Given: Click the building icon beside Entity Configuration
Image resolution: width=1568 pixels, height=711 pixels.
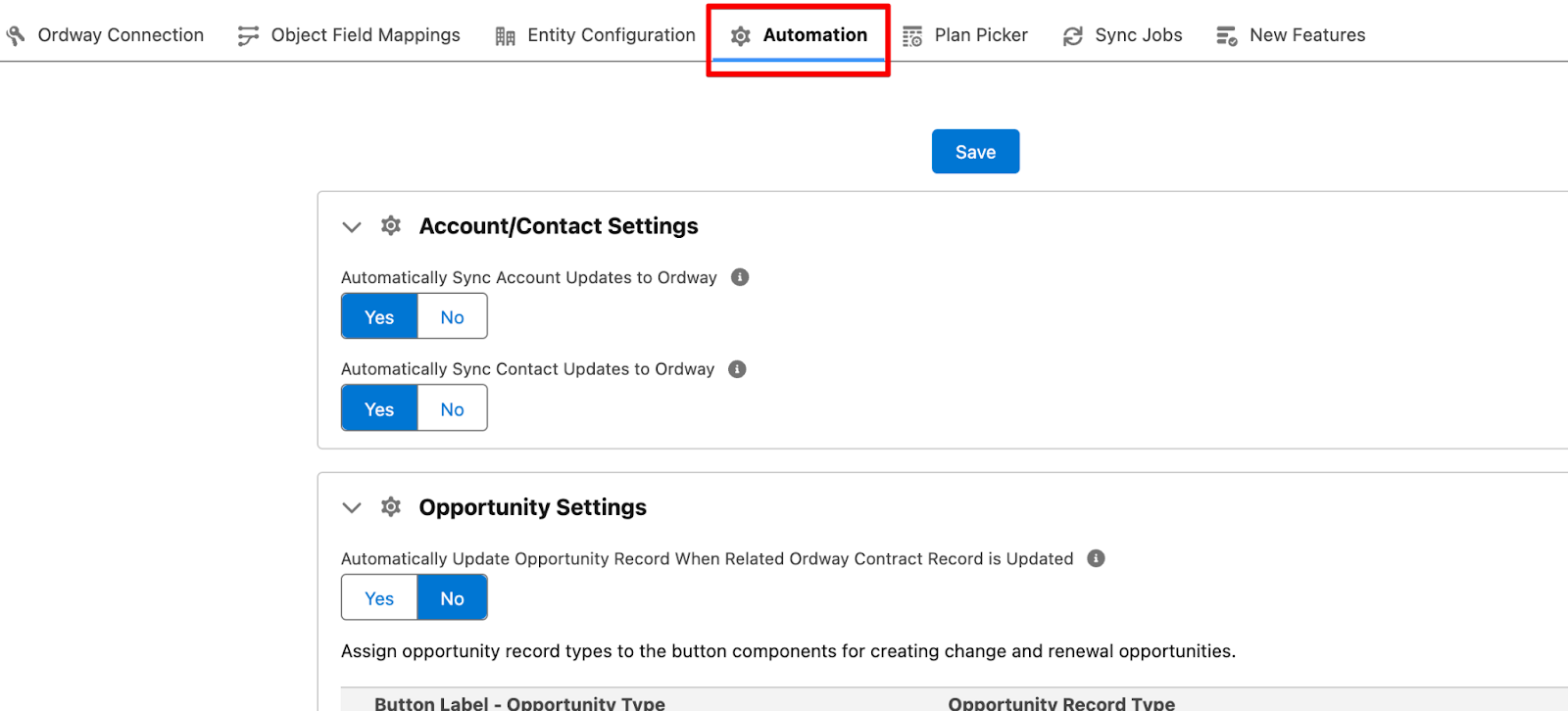Looking at the screenshot, I should click(505, 36).
